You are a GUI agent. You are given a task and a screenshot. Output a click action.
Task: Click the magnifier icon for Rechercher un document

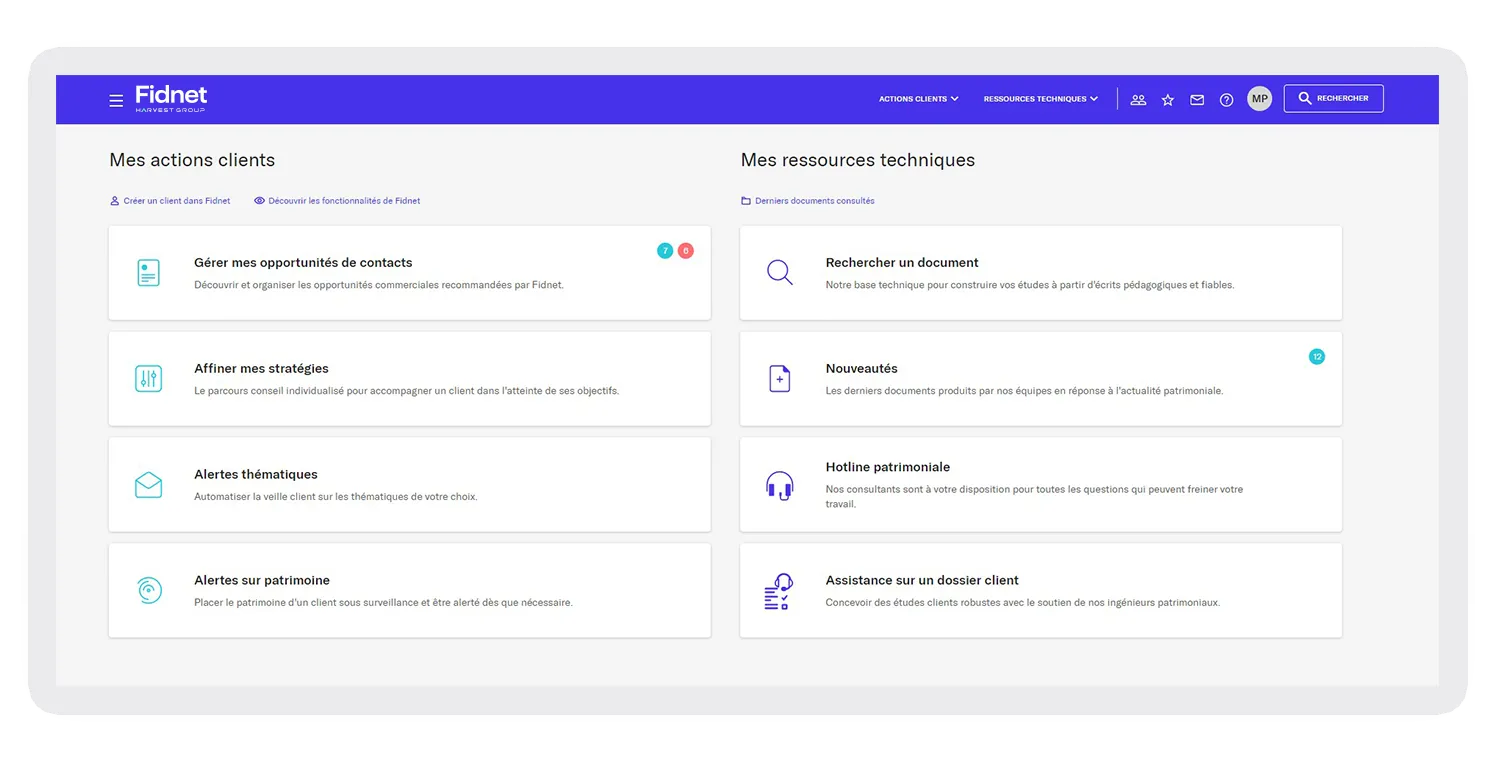[x=780, y=273]
